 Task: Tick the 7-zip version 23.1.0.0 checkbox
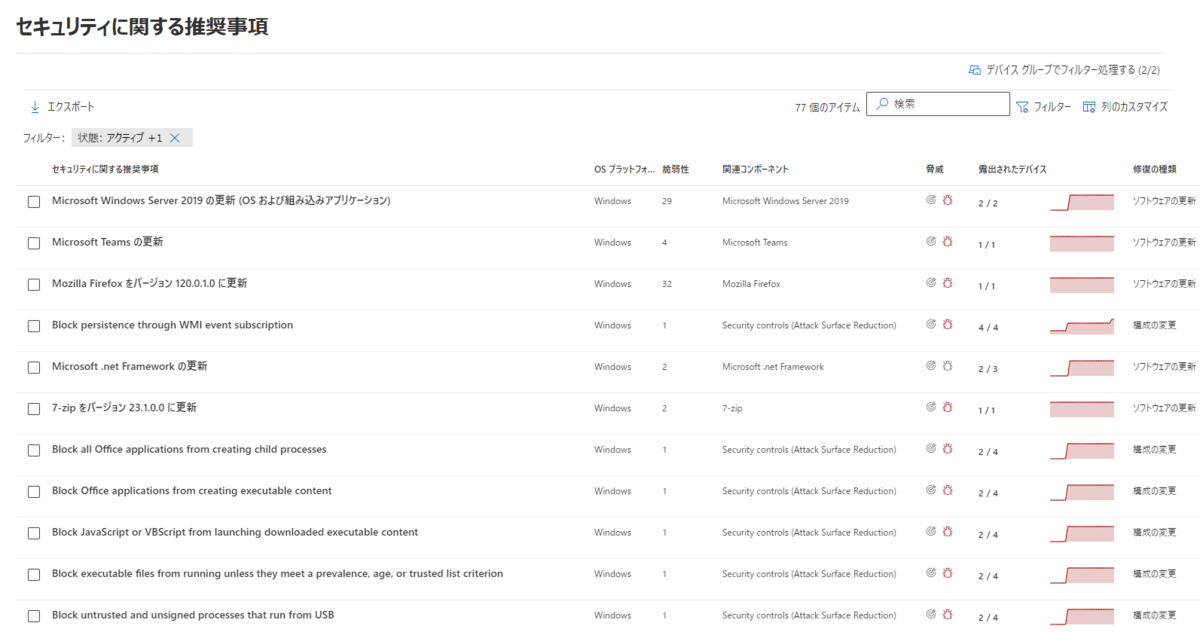point(34,409)
